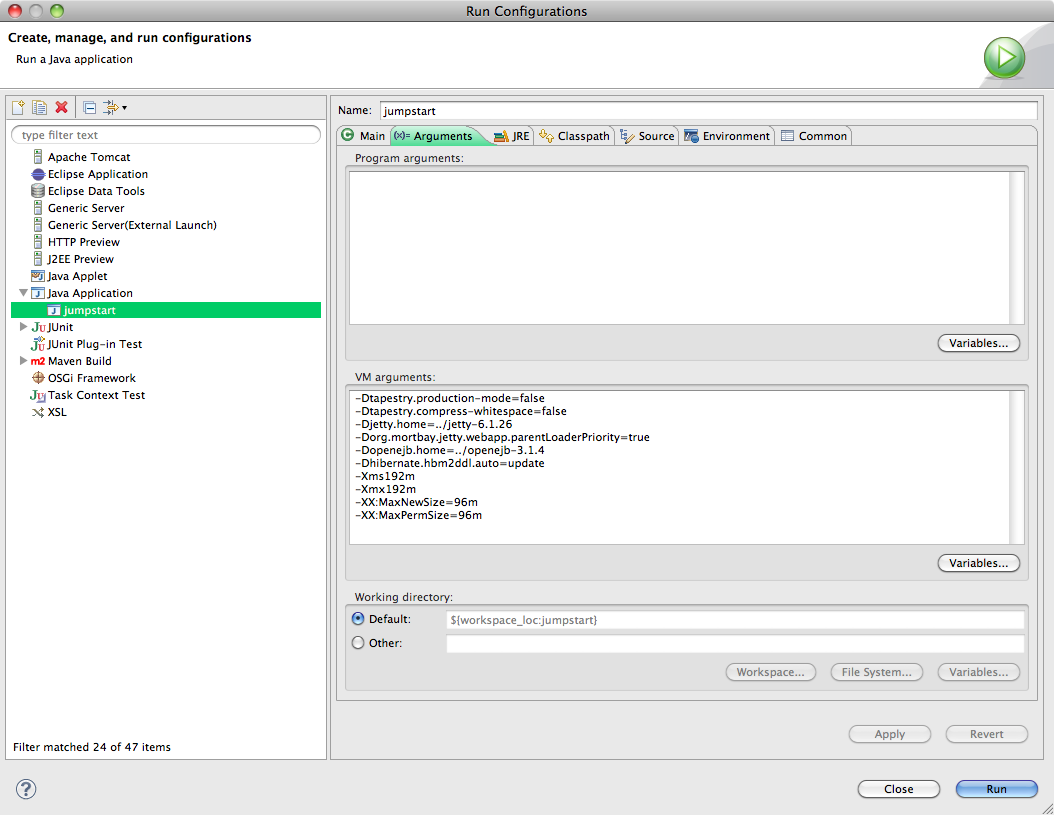This screenshot has height=815, width=1054.
Task: Click the Collapse All toolbar icon
Action: click(89, 107)
